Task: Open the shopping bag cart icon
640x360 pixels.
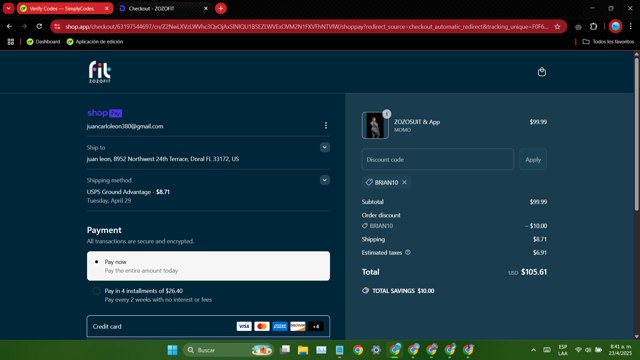Action: click(542, 72)
